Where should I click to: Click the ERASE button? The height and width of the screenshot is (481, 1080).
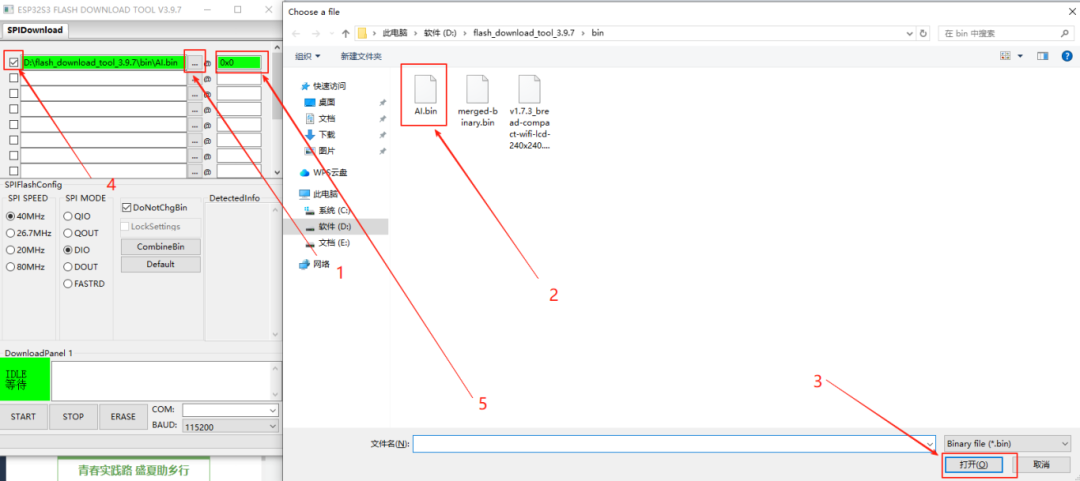tap(123, 417)
